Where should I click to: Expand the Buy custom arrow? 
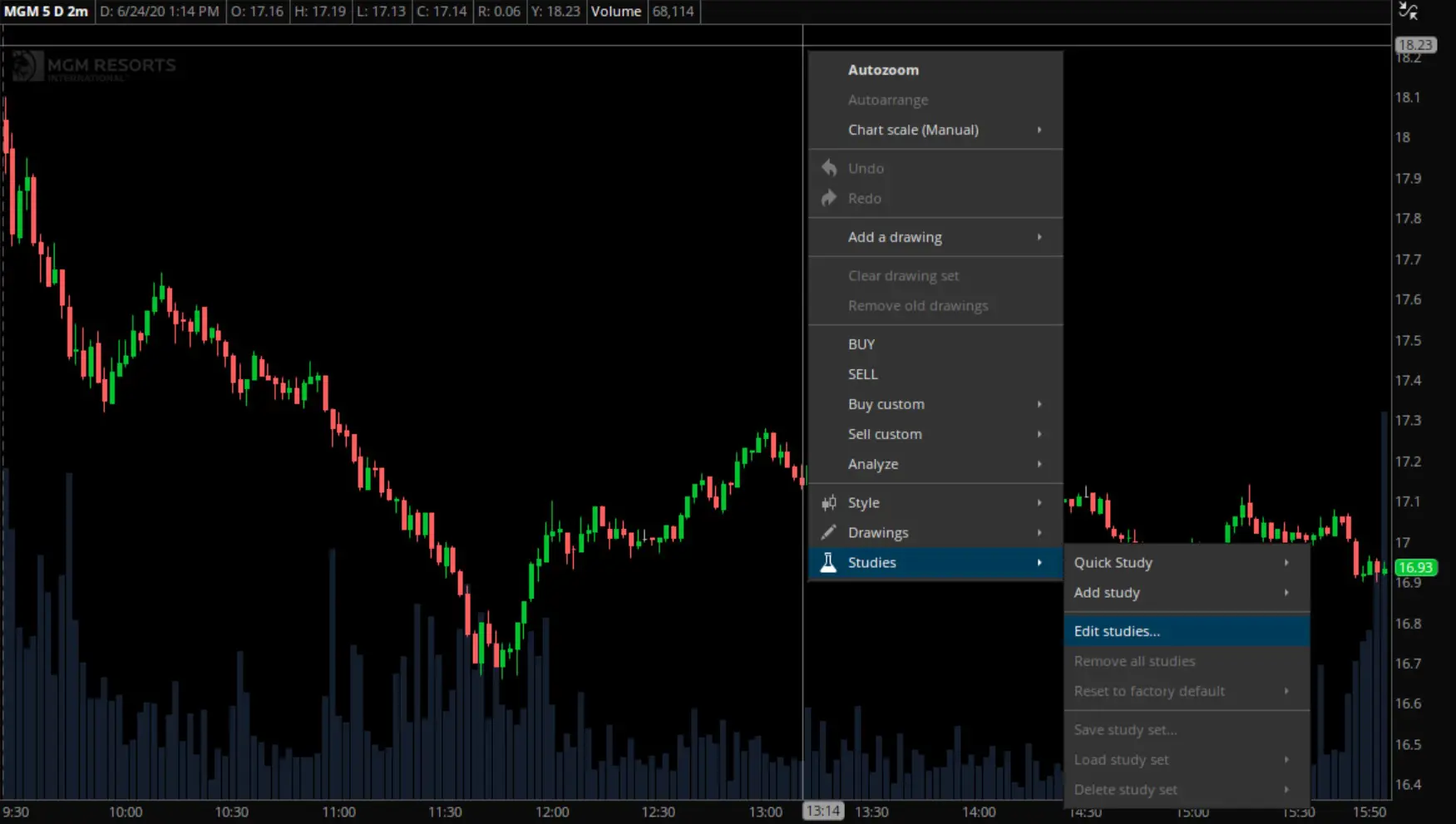coord(1039,404)
